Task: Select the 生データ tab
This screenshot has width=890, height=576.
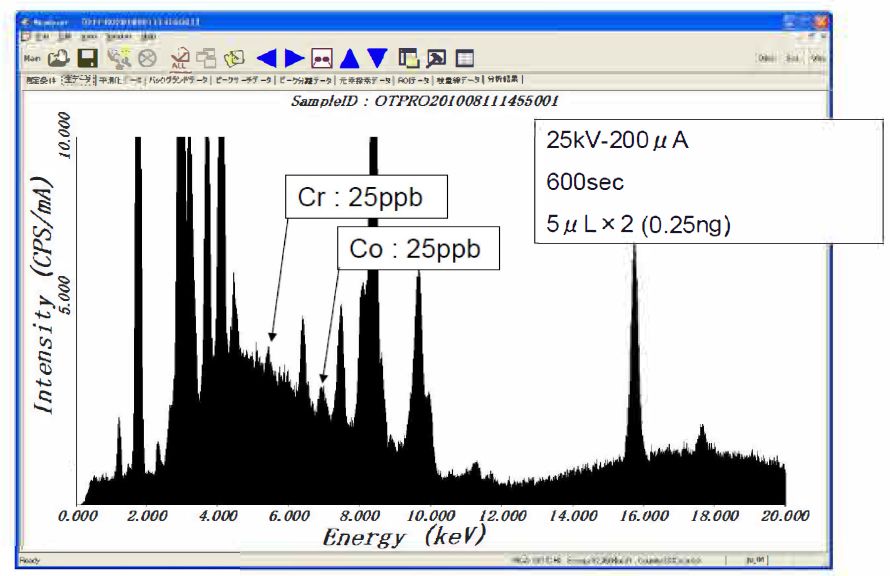Action: click(78, 80)
